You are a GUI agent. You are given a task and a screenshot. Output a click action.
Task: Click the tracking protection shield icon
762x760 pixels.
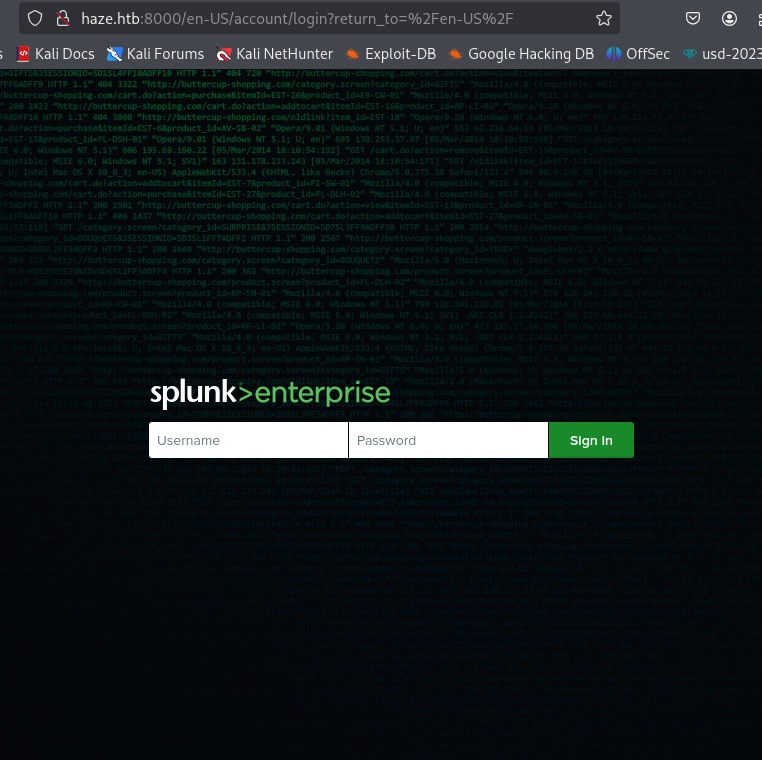point(35,18)
